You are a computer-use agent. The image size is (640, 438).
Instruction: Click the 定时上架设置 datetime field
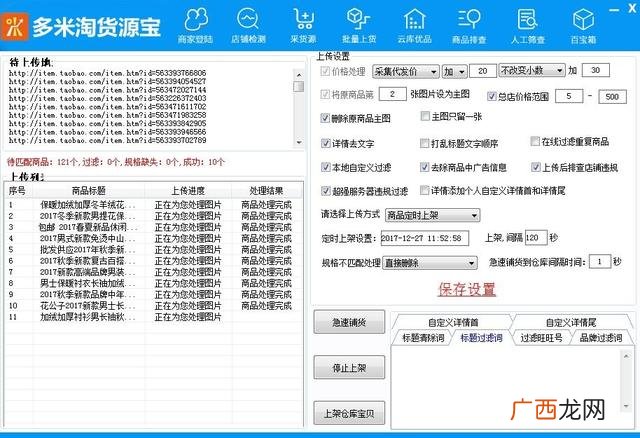pyautogui.click(x=424, y=238)
